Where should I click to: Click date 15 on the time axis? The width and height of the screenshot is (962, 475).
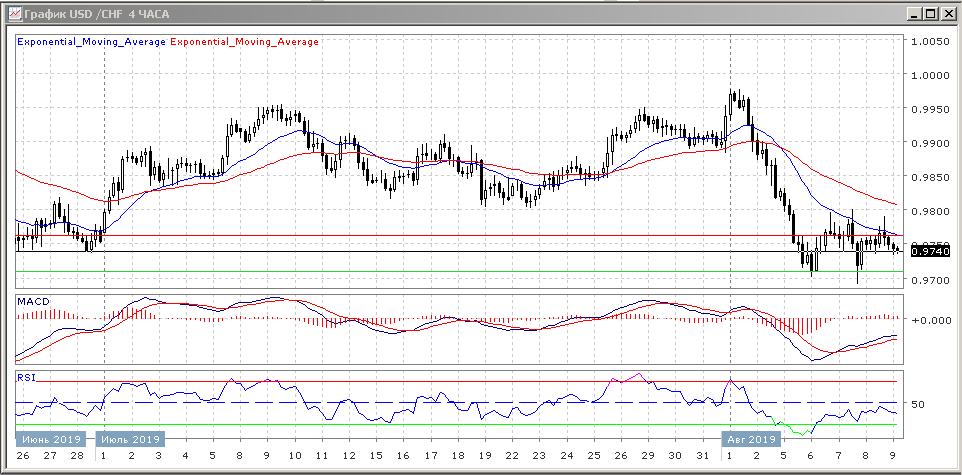tap(375, 455)
